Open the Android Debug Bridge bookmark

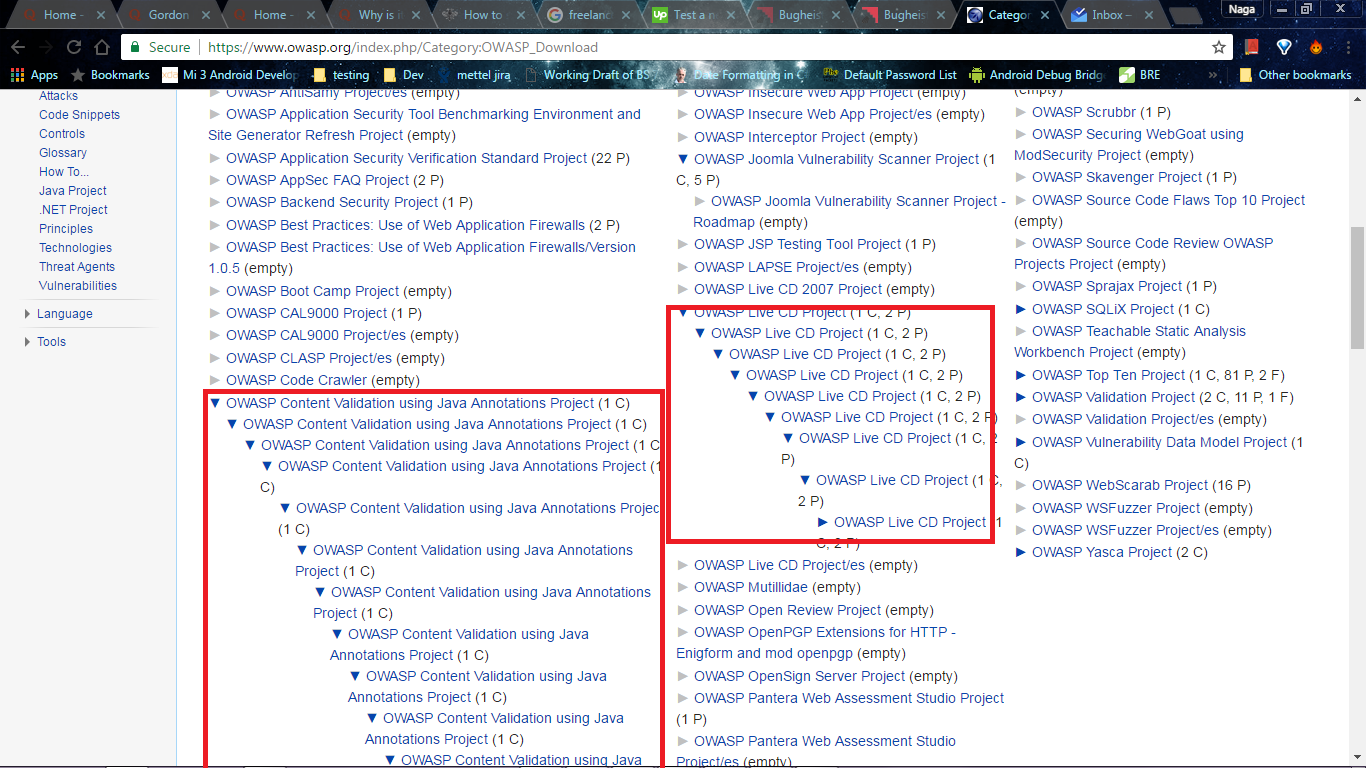click(x=1036, y=75)
